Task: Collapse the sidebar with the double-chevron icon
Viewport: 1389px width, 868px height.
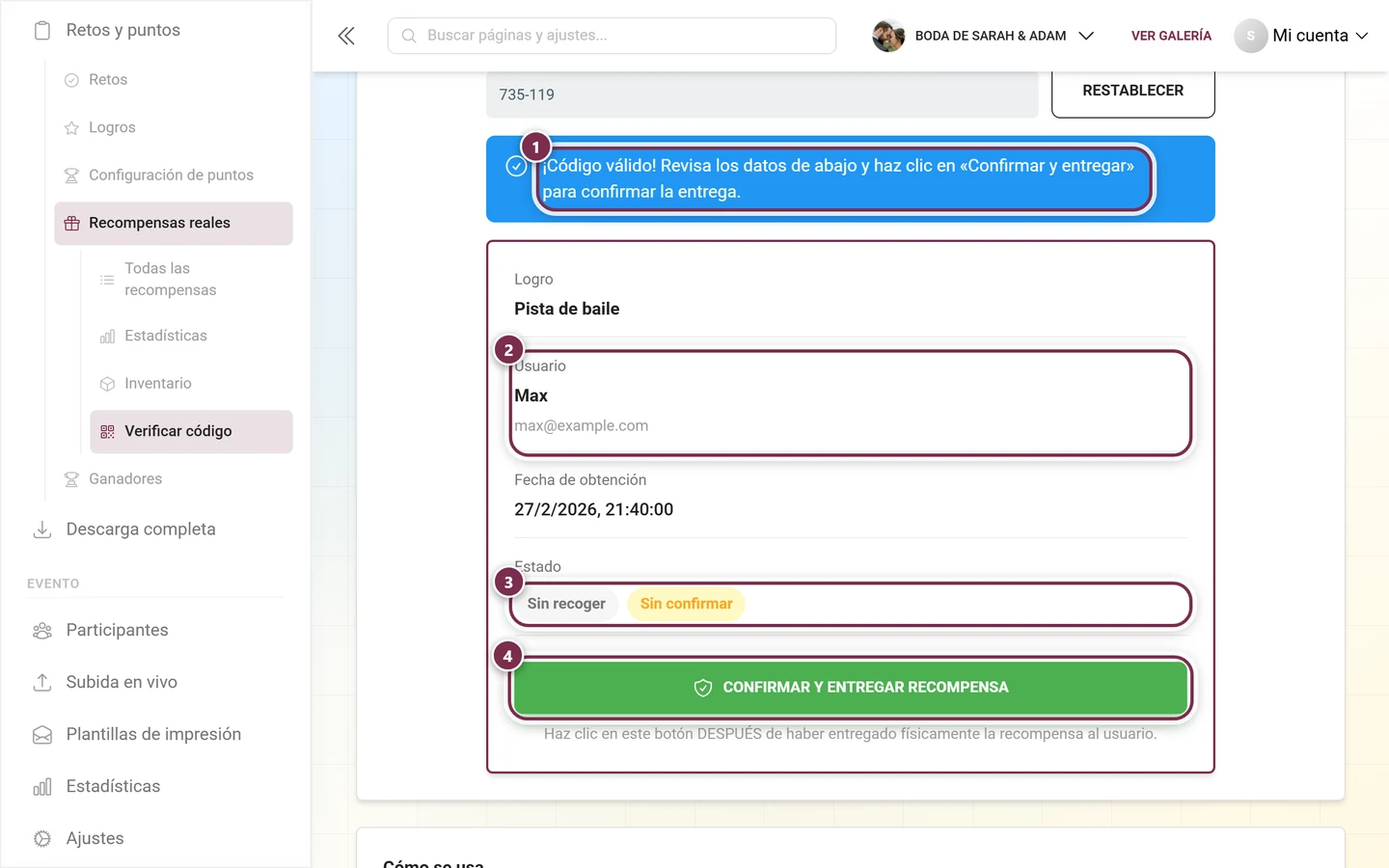Action: click(x=346, y=36)
